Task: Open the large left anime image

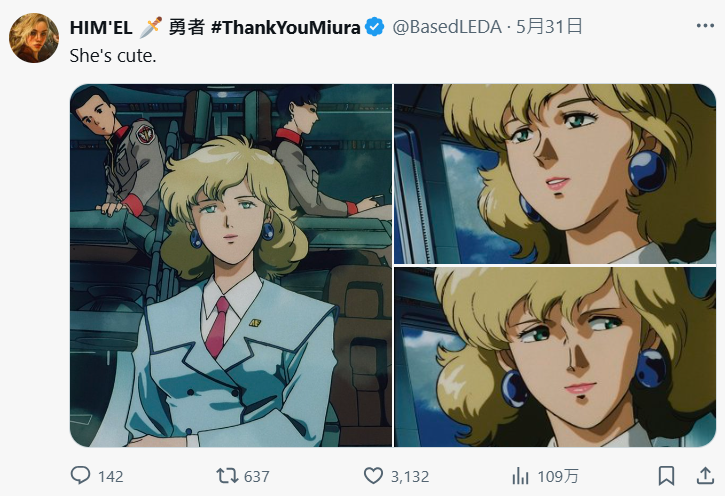Action: (x=231, y=265)
